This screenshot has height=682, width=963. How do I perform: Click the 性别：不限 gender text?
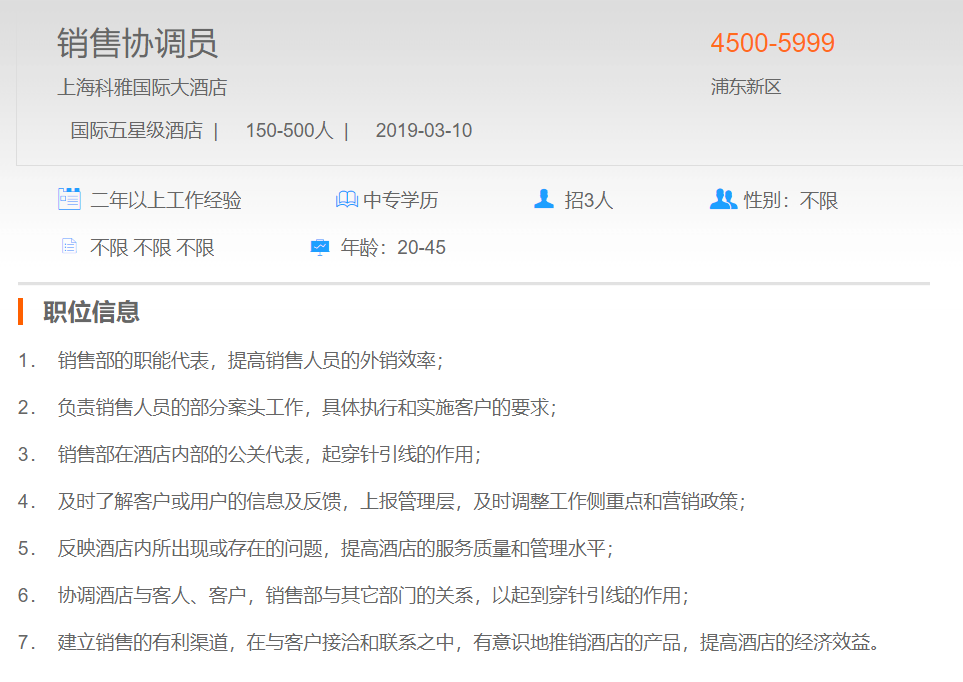point(790,200)
